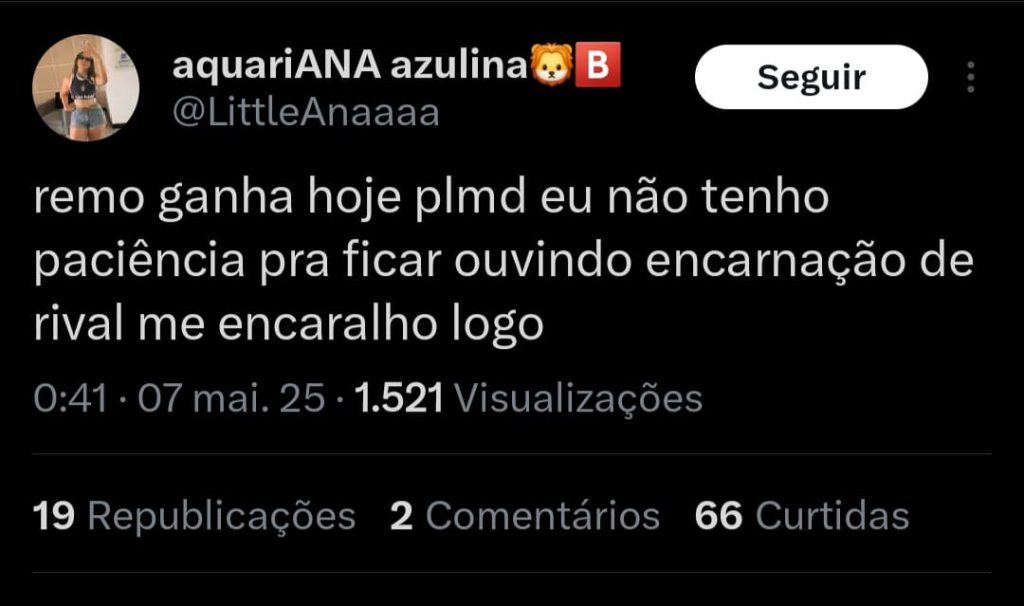Click the lion emoji in the display name
The height and width of the screenshot is (606, 1024).
pos(552,65)
